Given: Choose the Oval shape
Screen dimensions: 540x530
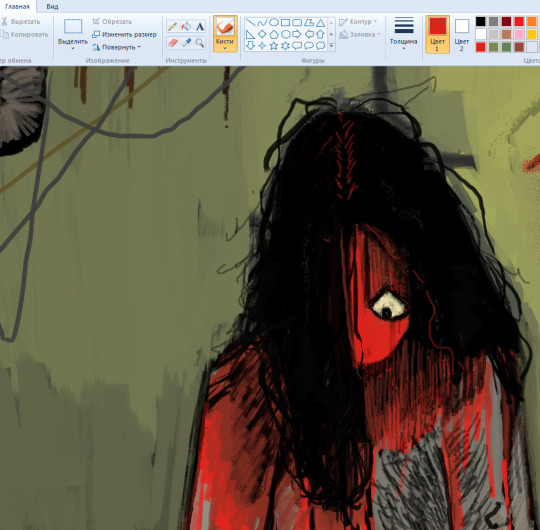Looking at the screenshot, I should (x=274, y=23).
